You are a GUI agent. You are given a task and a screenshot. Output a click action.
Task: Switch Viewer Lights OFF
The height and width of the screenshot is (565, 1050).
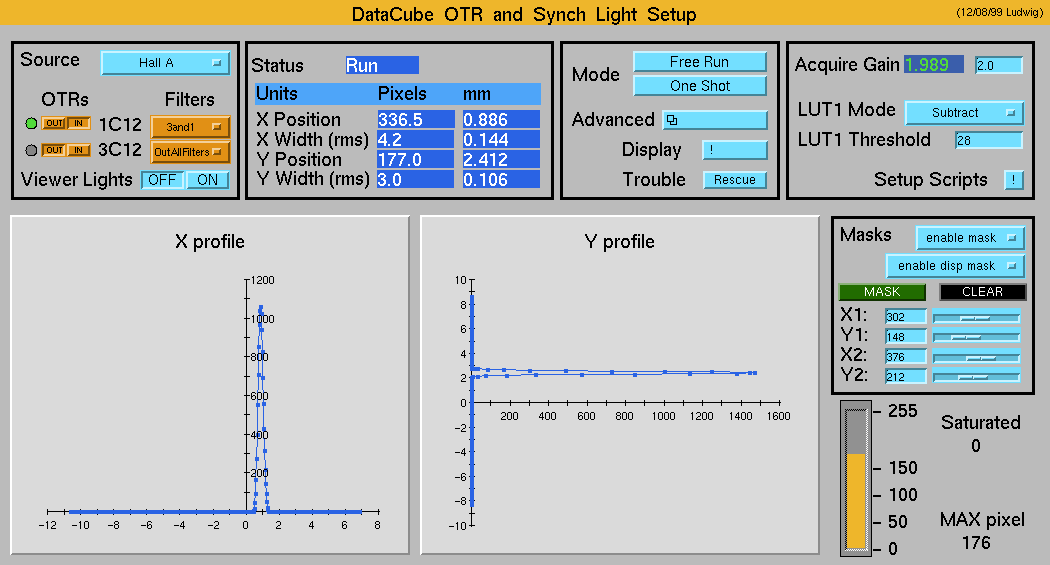[161, 180]
